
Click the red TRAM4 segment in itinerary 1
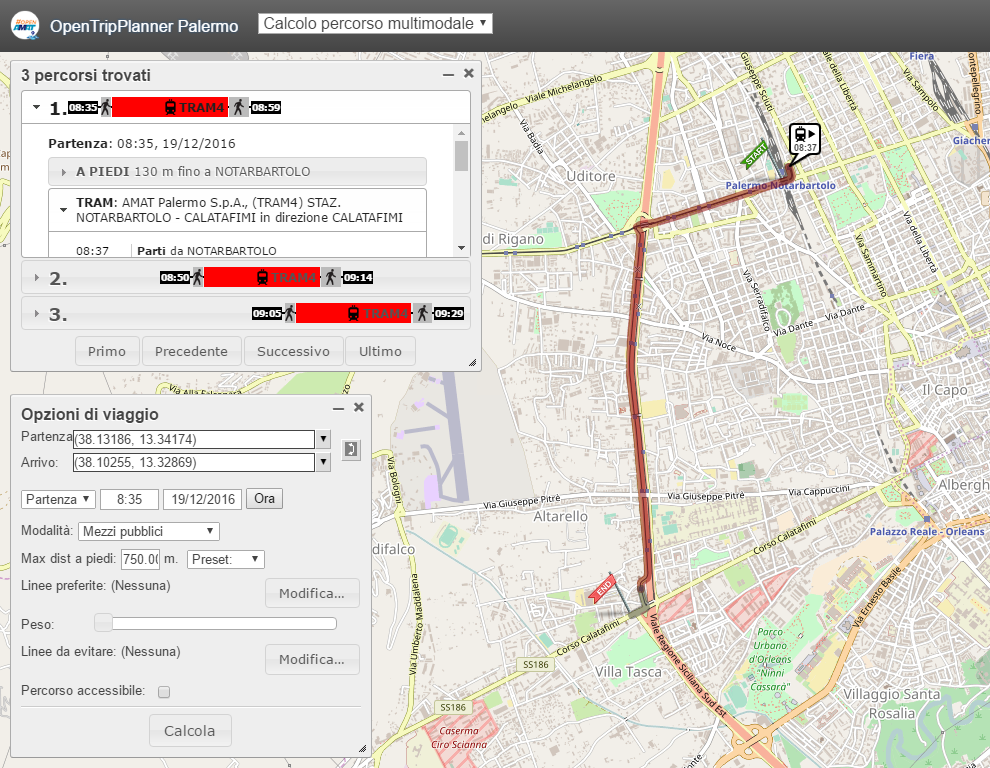click(x=170, y=107)
